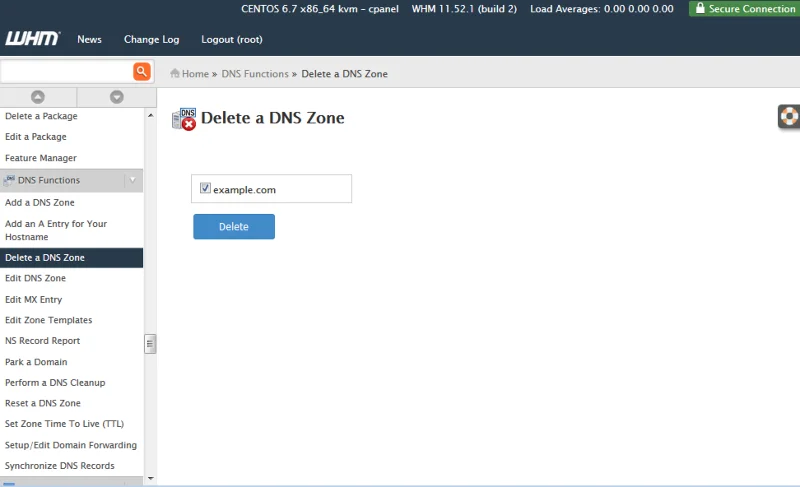Click the orange search magnifier button
The image size is (800, 487).
(142, 71)
